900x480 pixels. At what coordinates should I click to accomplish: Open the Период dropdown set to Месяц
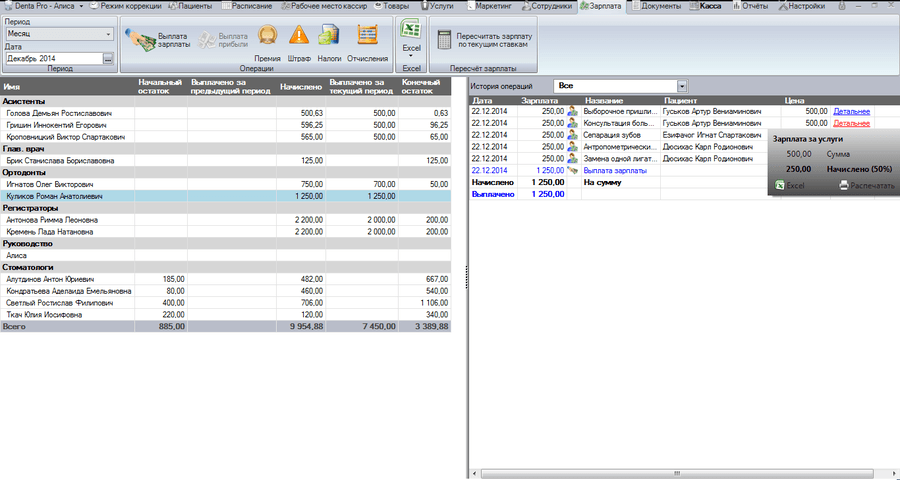tap(109, 34)
